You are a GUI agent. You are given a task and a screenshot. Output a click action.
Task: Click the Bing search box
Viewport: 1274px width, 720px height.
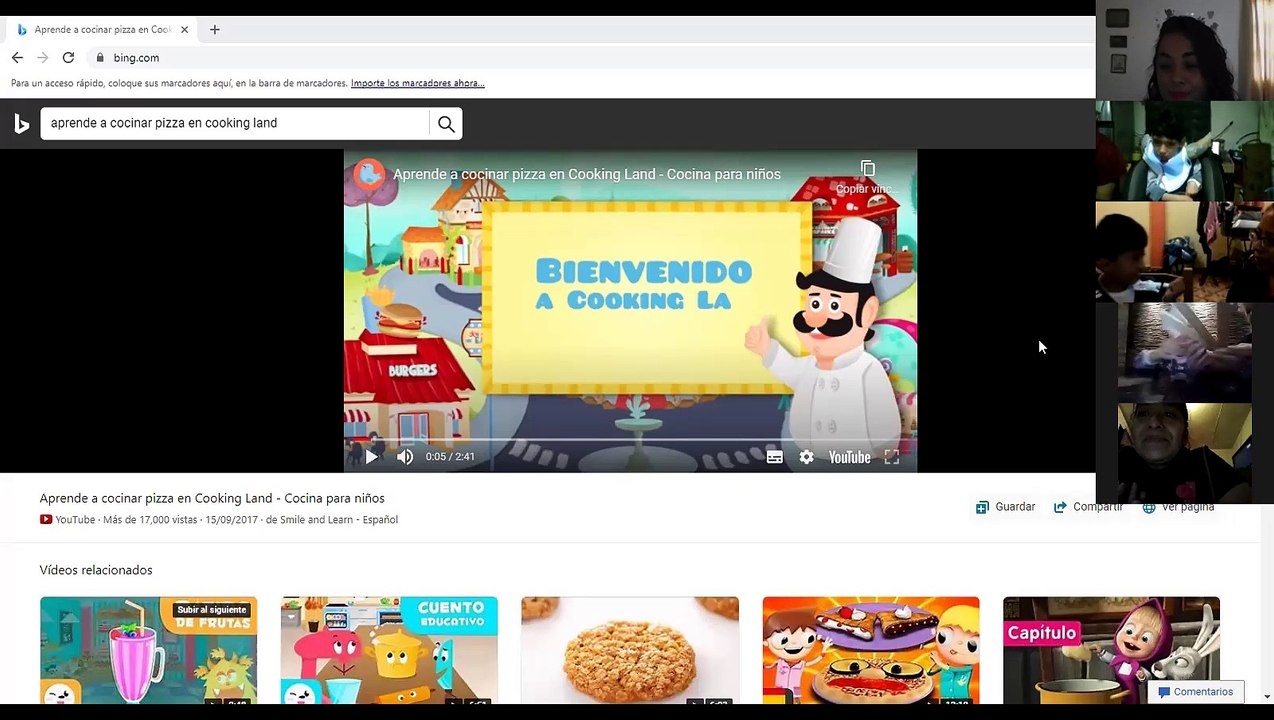click(235, 123)
